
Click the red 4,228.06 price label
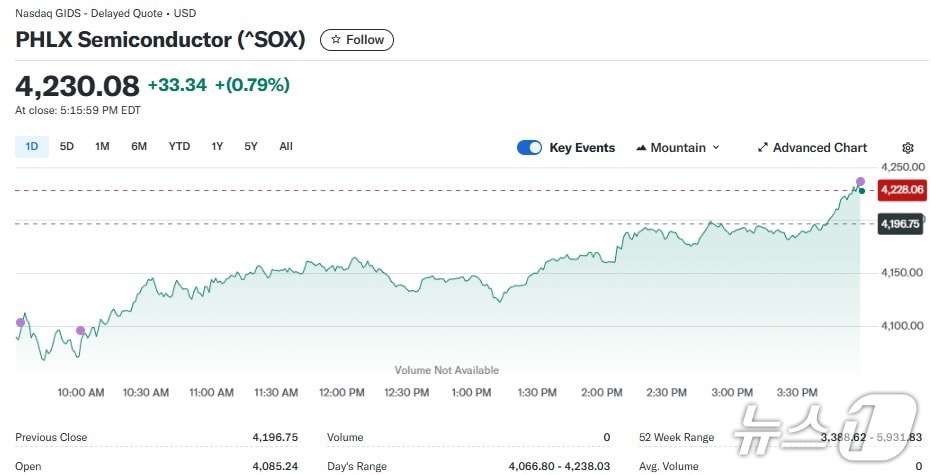coord(901,189)
